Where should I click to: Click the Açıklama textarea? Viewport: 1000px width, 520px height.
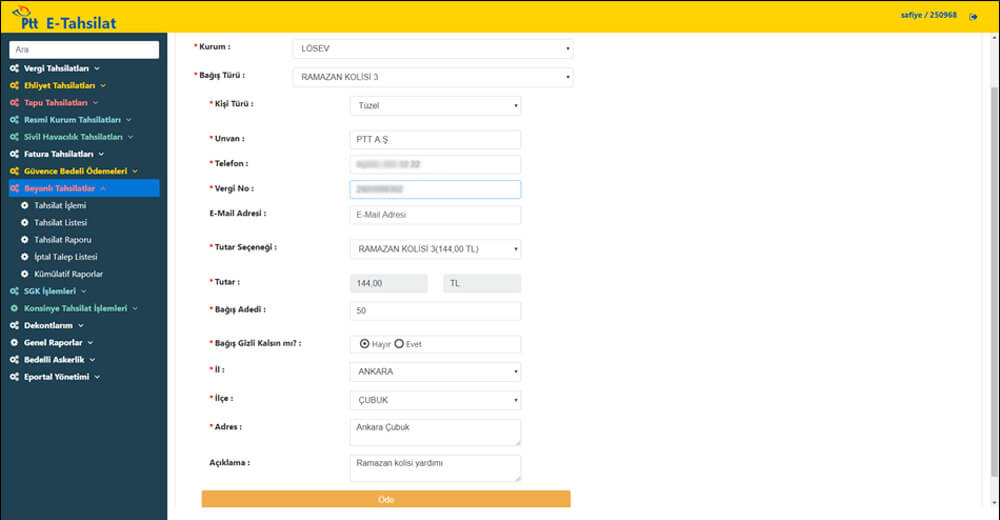tap(435, 468)
